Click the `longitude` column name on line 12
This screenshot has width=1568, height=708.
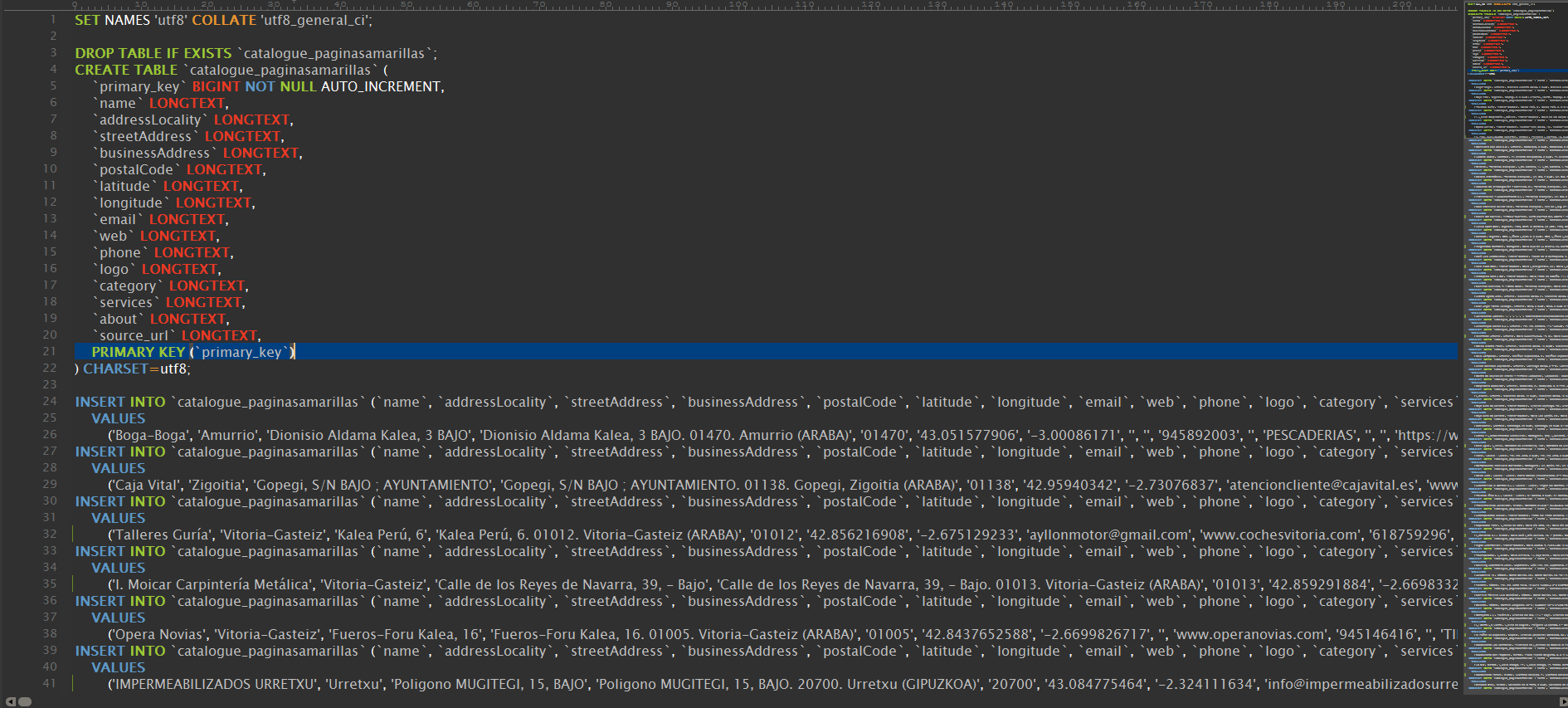[x=131, y=203]
